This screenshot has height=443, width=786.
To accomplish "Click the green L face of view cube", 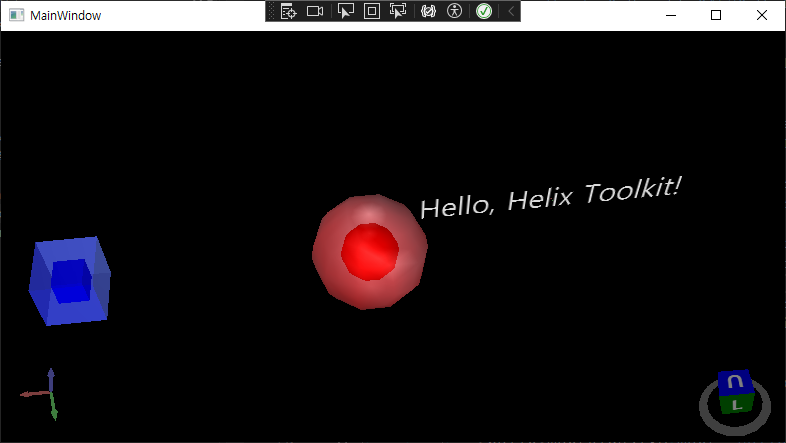I will (737, 403).
